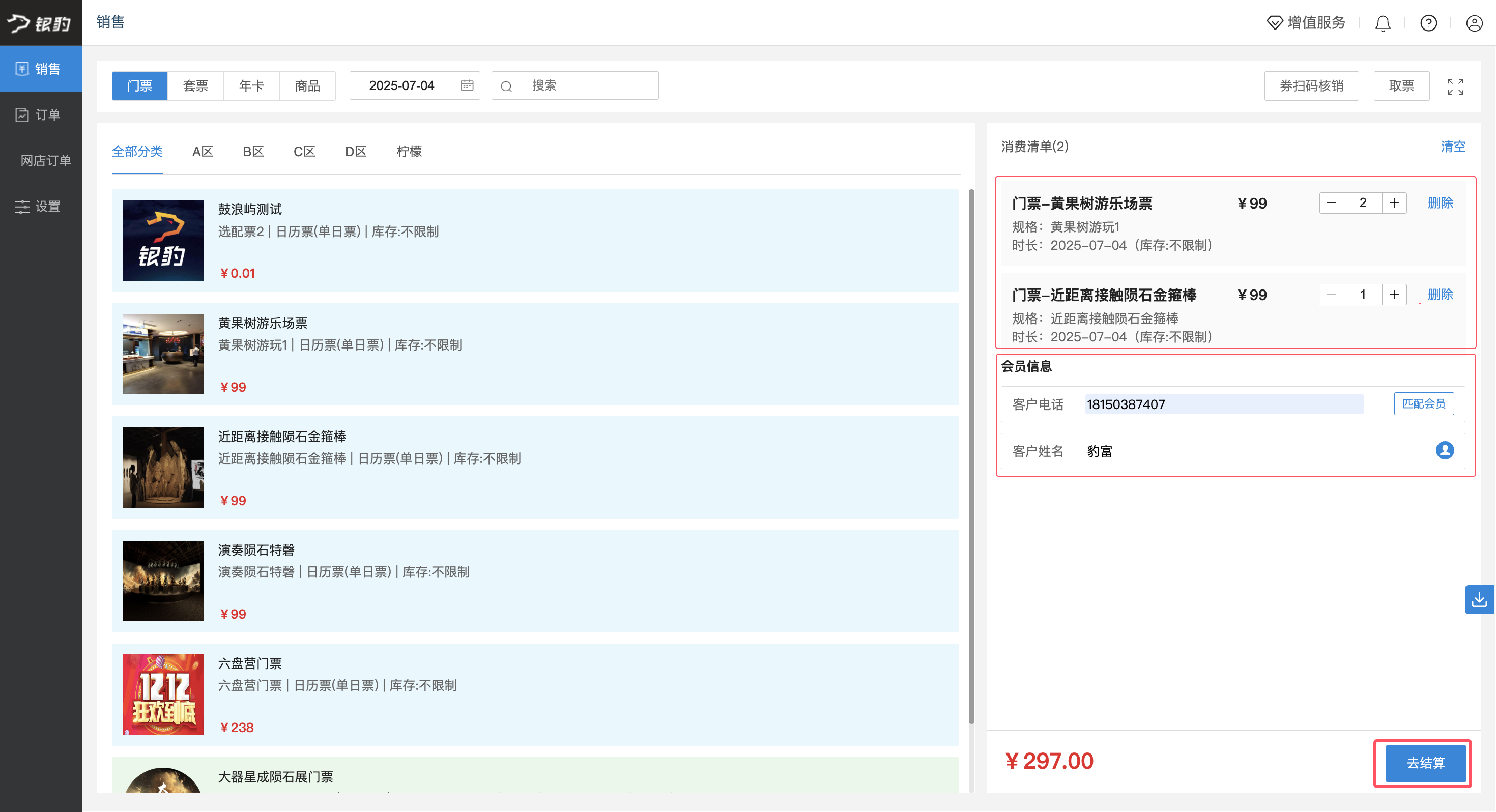Screen dimensions: 1496x812
Task: Click the 黄果树游乐场票 ticket thumbnail
Action: (163, 354)
